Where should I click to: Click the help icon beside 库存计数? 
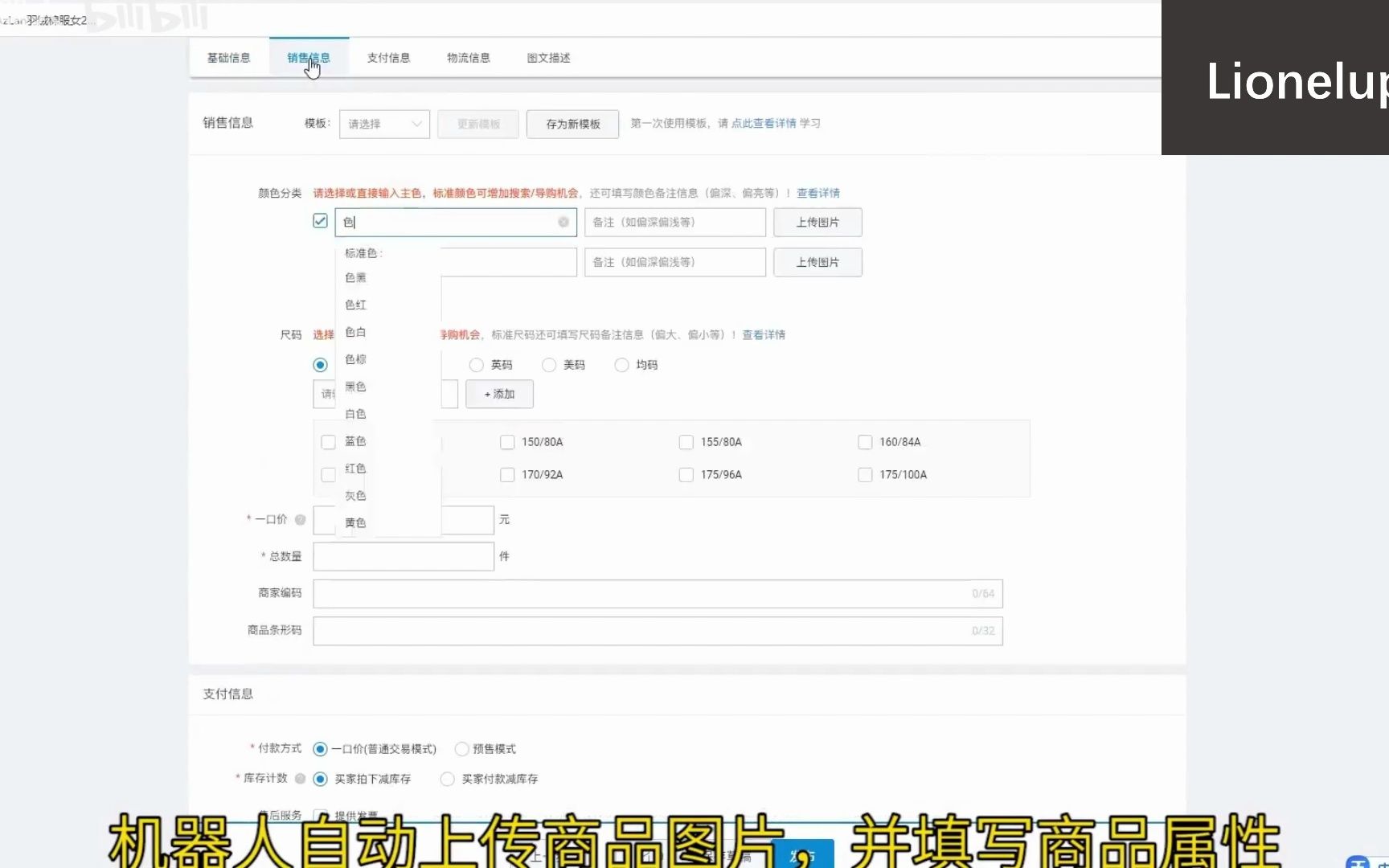coord(300,779)
